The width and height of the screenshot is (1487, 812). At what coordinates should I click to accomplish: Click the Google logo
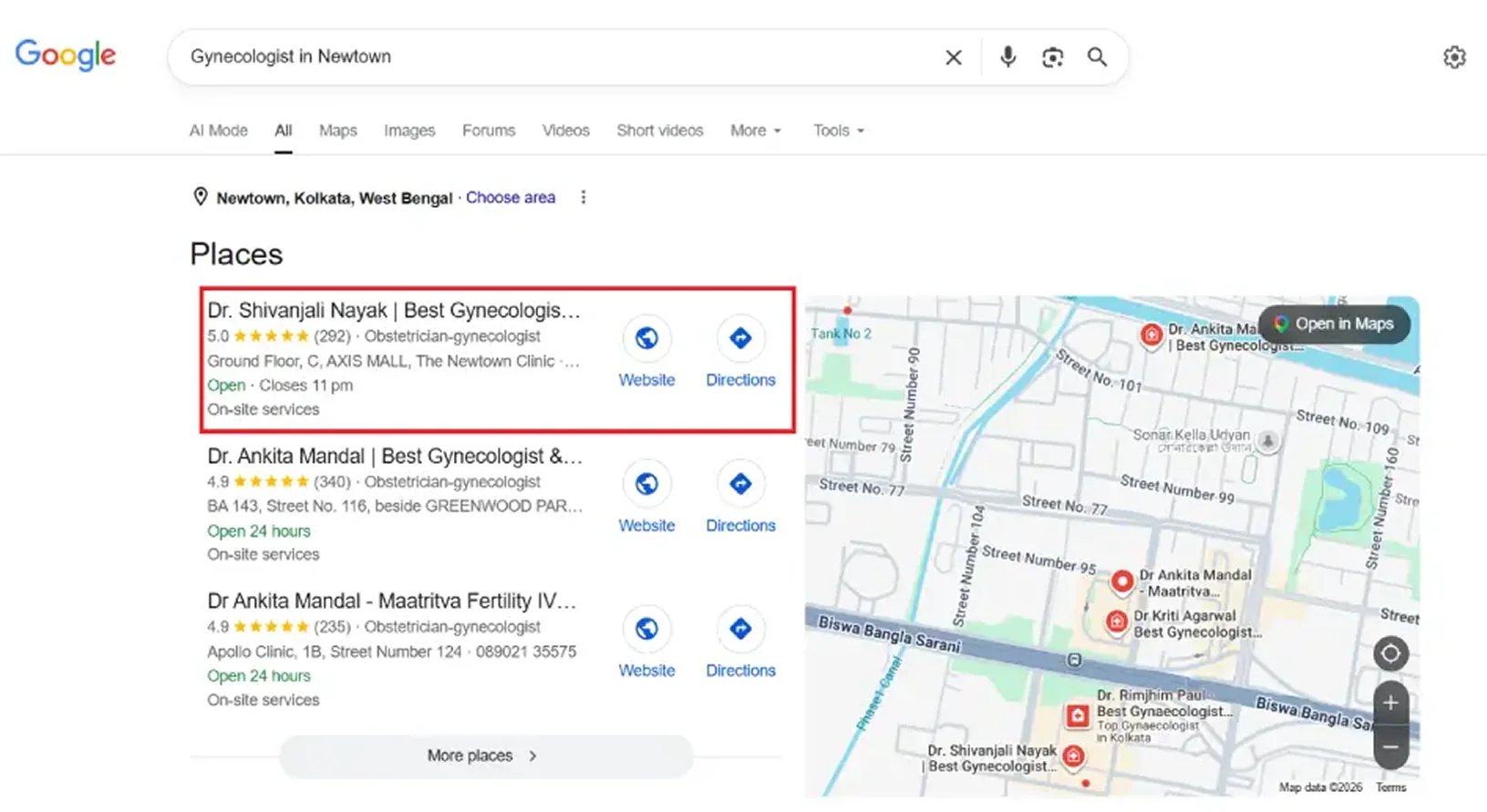coord(66,55)
